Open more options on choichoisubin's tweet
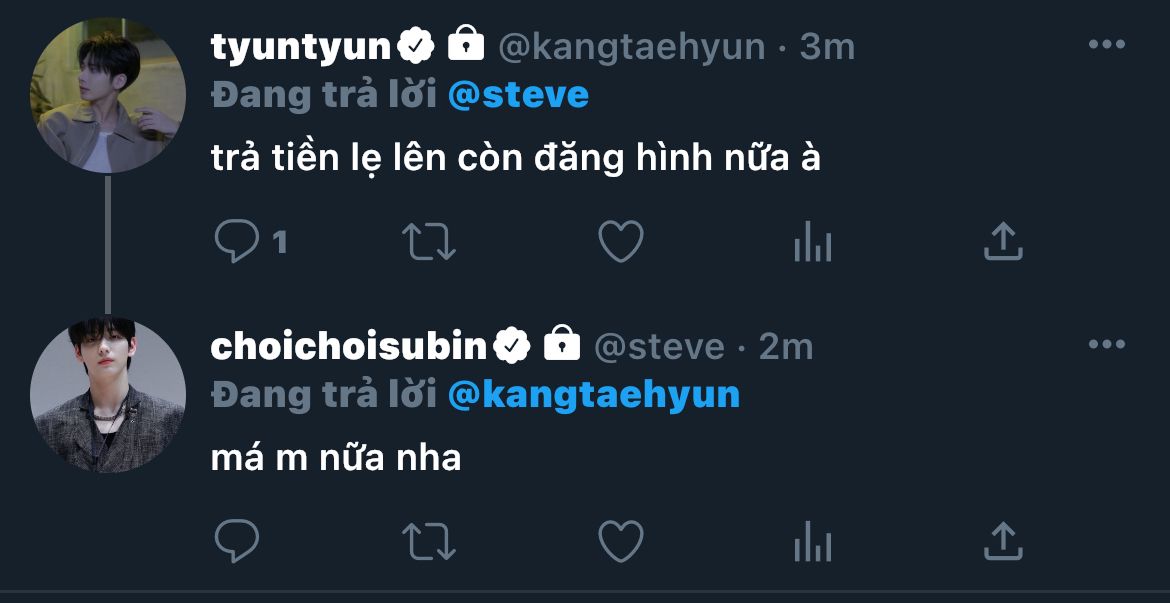 [1106, 345]
